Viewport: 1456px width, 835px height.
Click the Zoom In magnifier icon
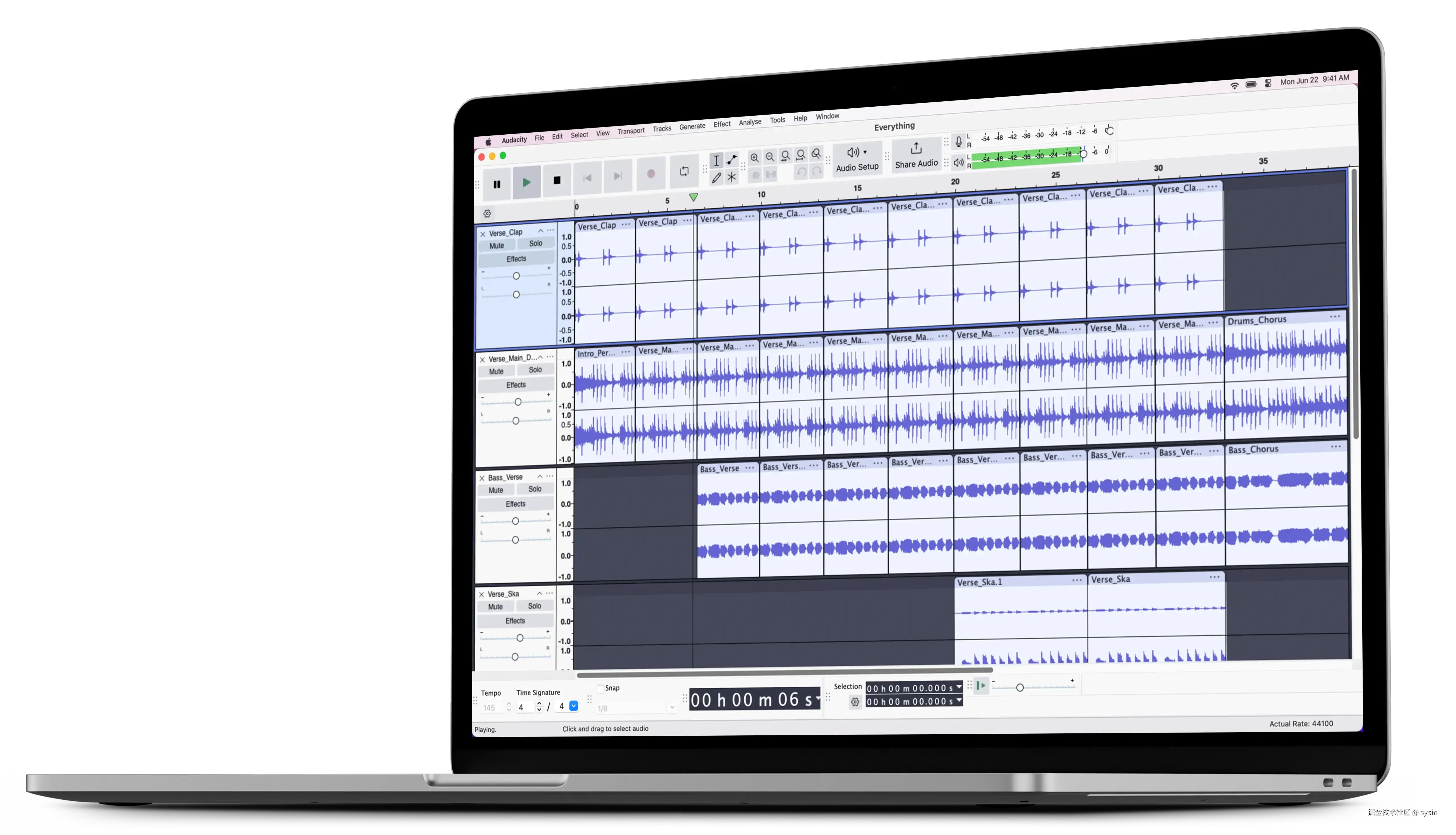[x=755, y=157]
